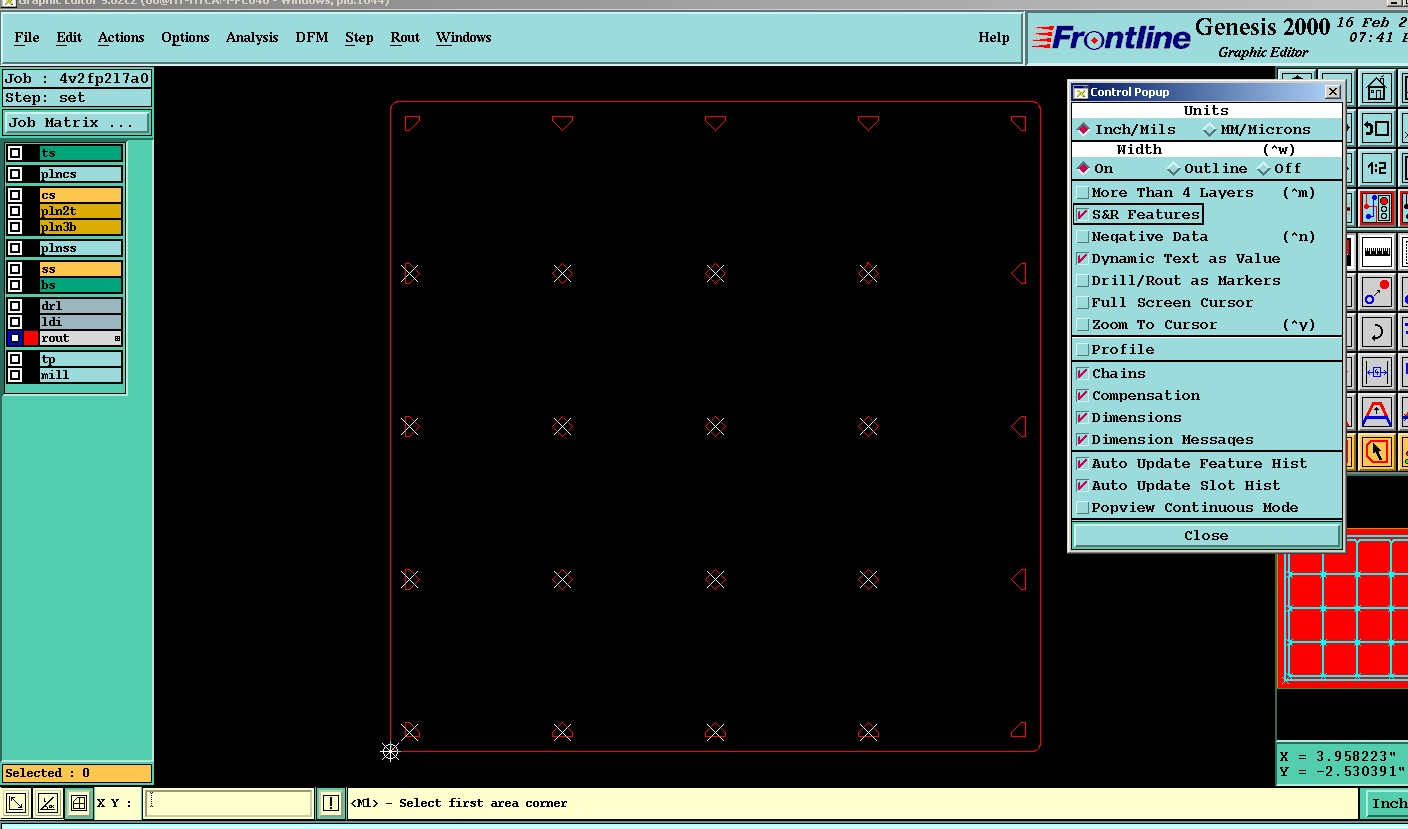Enable More Than 4 Layers checkbox
The width and height of the screenshot is (1408, 829).
coord(1082,192)
